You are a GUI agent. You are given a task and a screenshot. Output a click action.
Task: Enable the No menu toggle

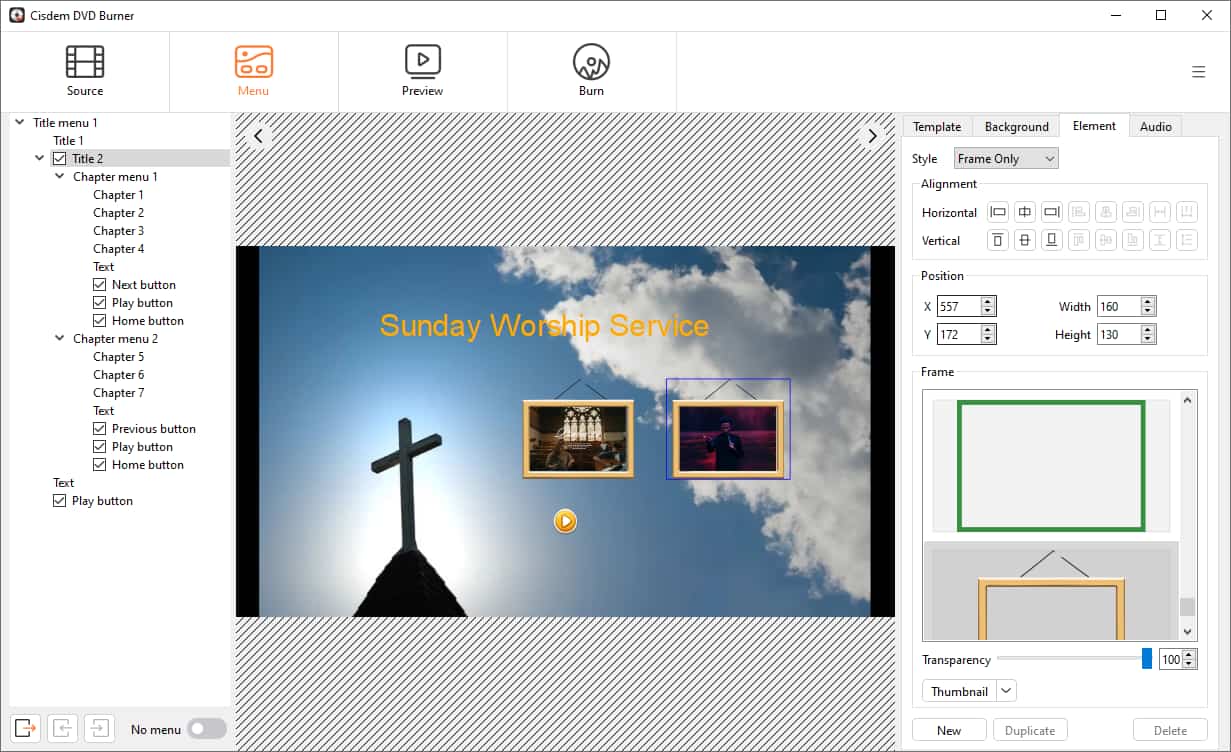click(x=207, y=730)
